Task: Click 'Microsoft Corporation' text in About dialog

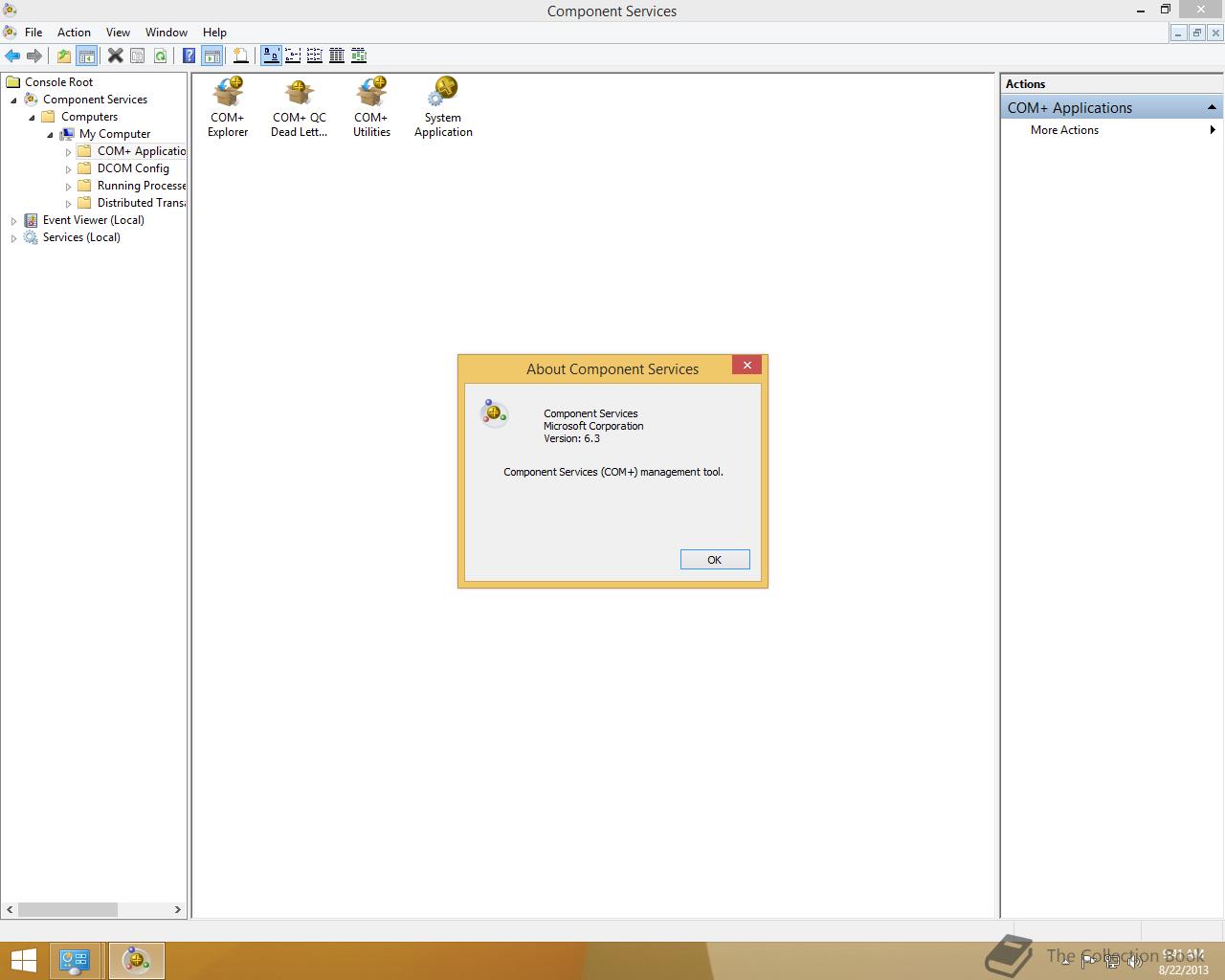Action: 593,426
